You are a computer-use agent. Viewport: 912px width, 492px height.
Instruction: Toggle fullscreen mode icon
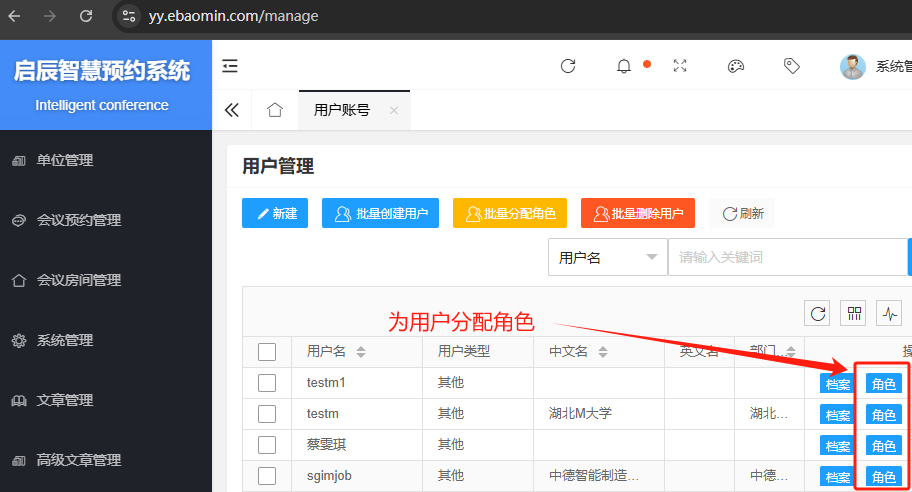coord(680,66)
